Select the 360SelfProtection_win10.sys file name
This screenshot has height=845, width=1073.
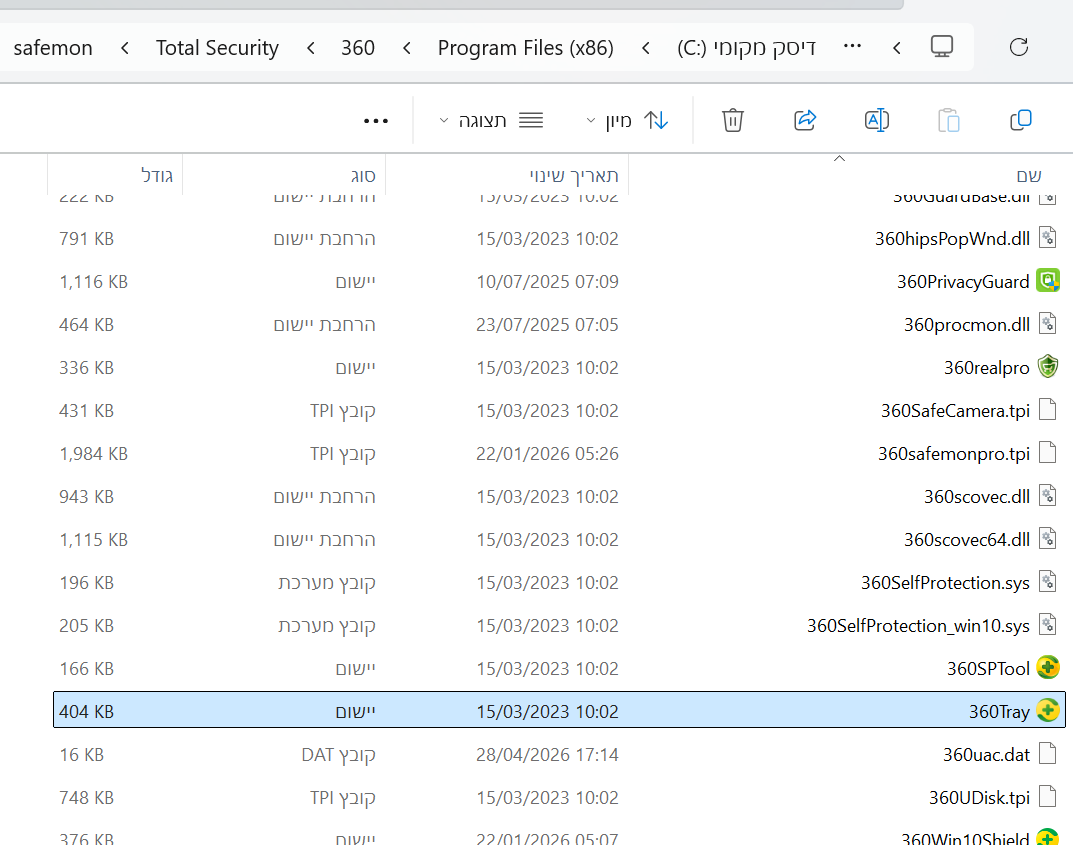tap(918, 625)
